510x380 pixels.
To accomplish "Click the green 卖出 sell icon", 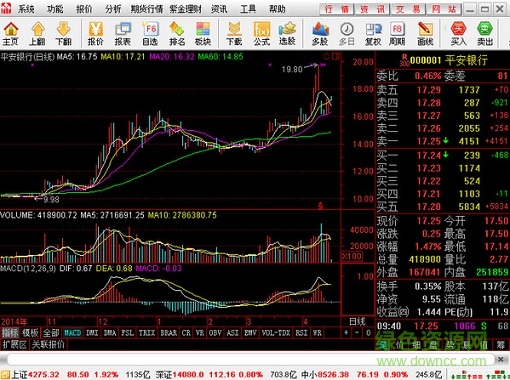I will coord(485,34).
